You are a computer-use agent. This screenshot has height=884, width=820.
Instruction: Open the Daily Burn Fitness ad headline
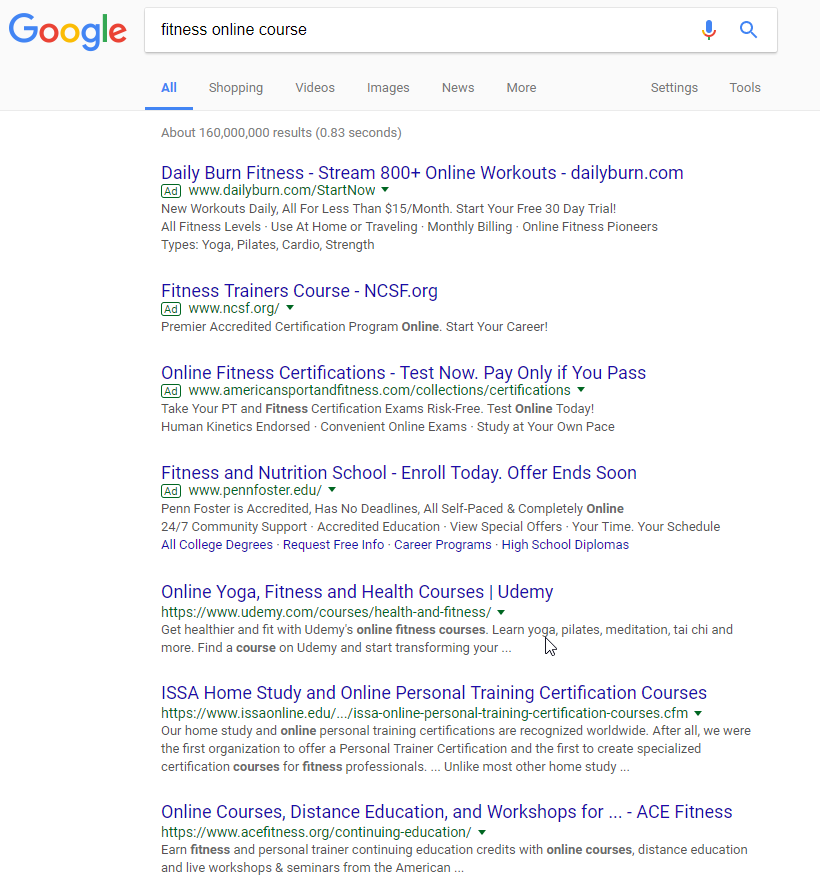tap(422, 173)
